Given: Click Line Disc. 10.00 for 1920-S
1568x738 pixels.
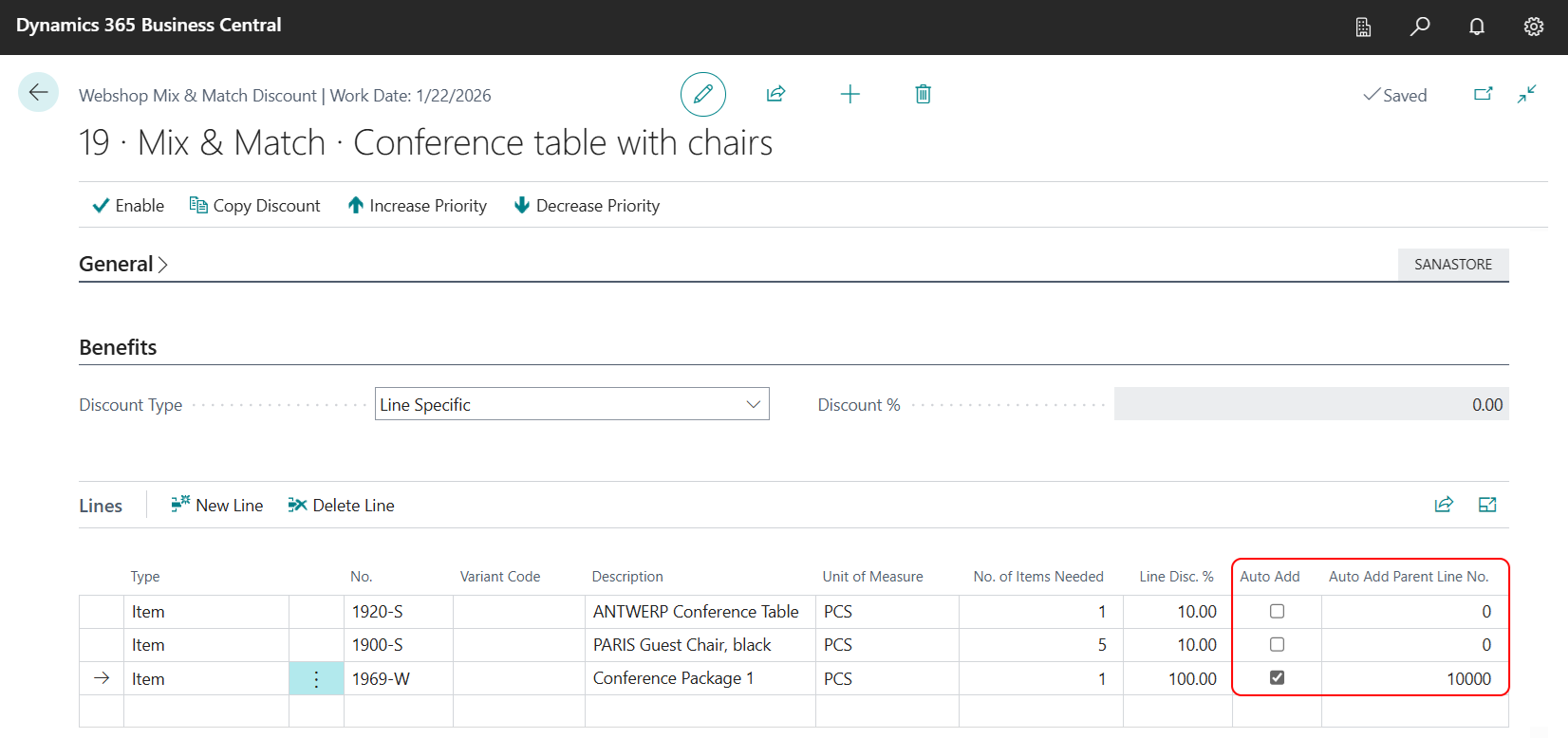Looking at the screenshot, I should pyautogui.click(x=1178, y=612).
